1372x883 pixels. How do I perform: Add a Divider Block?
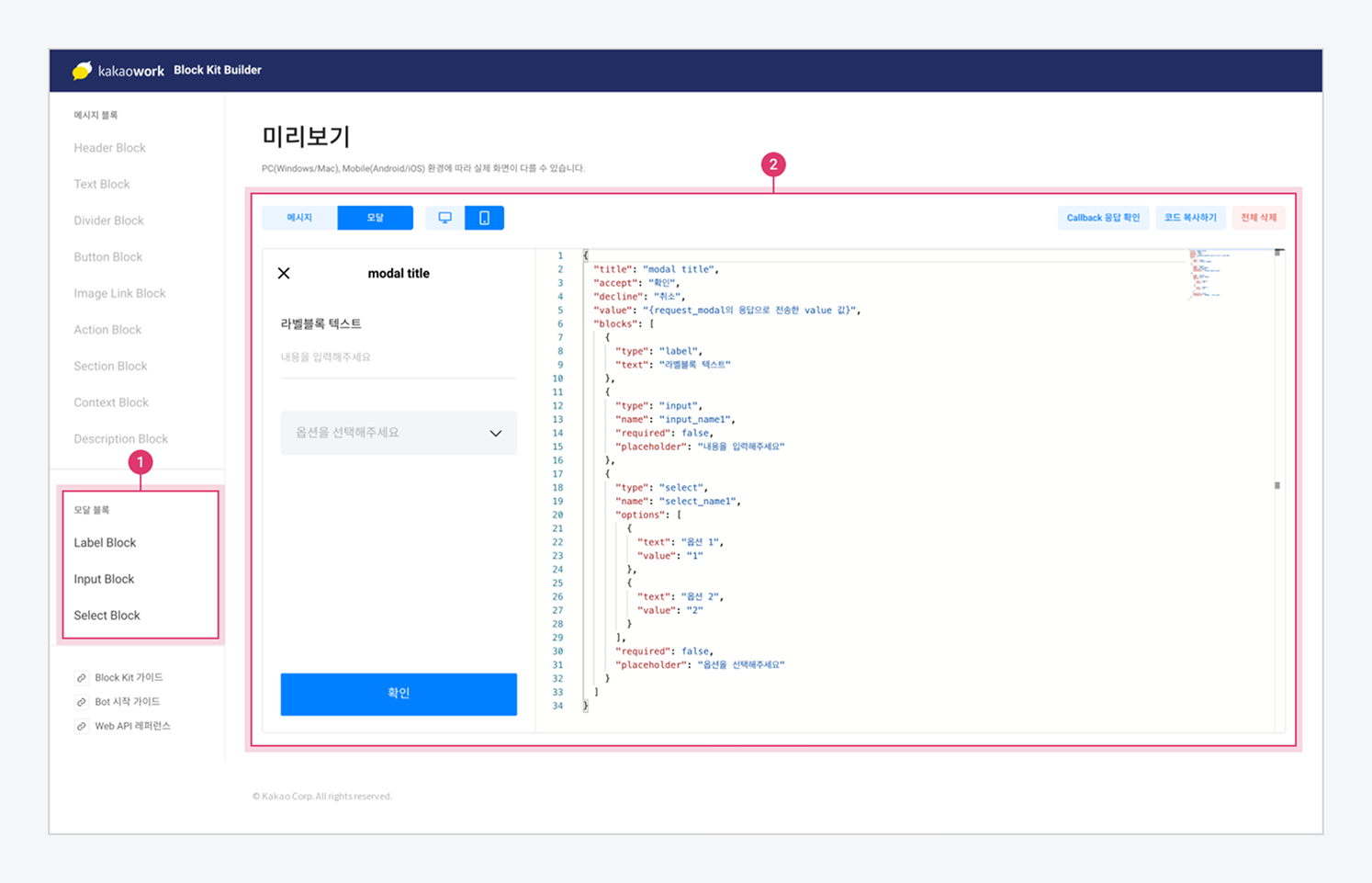pos(108,221)
